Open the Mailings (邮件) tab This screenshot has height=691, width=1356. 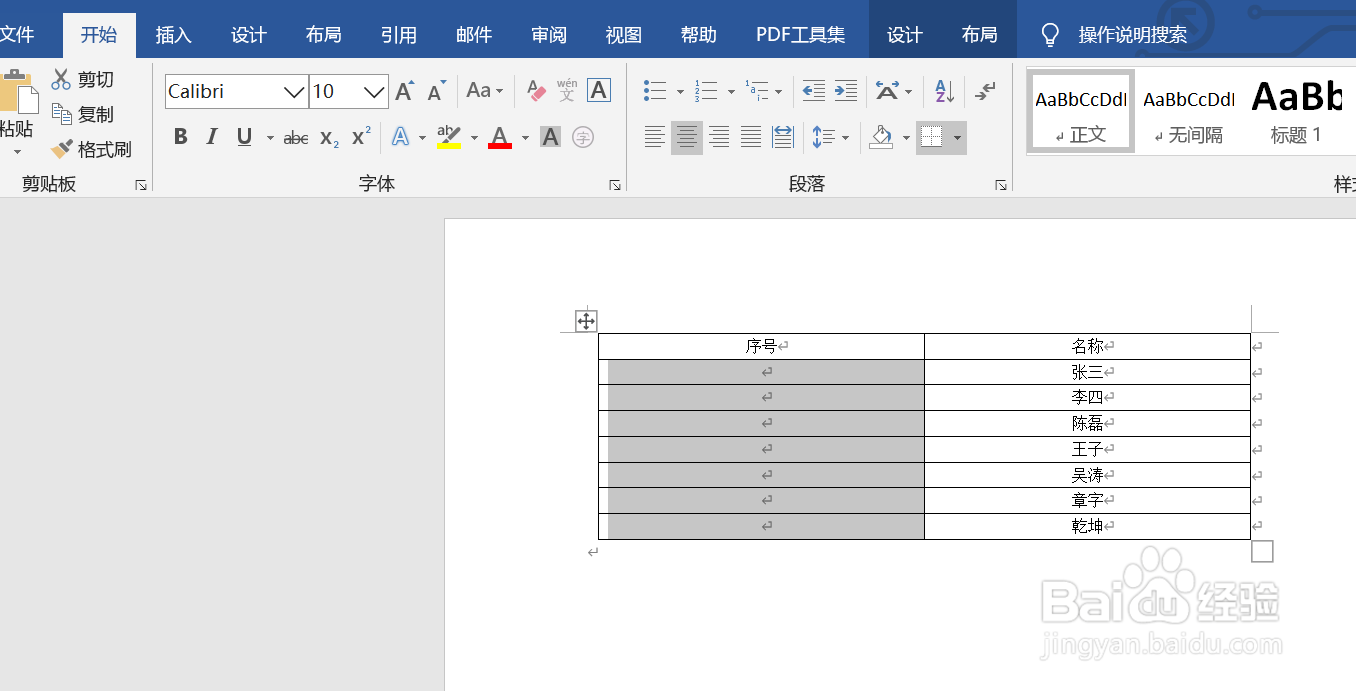point(474,35)
